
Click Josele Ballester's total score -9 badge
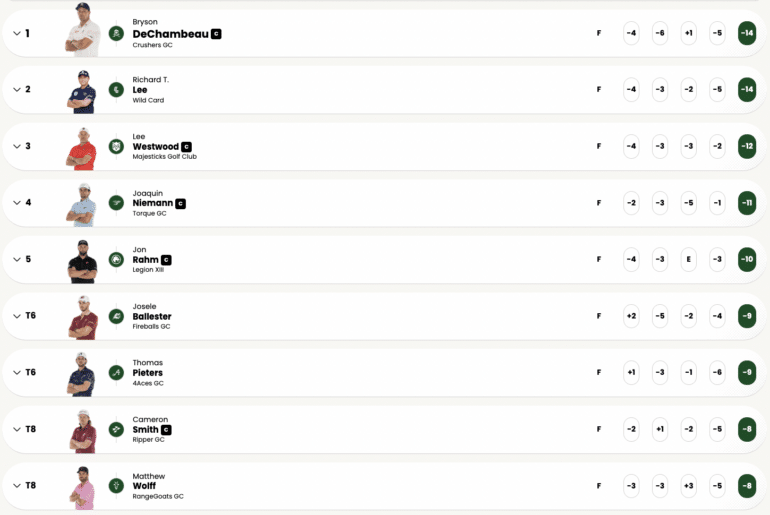point(746,316)
